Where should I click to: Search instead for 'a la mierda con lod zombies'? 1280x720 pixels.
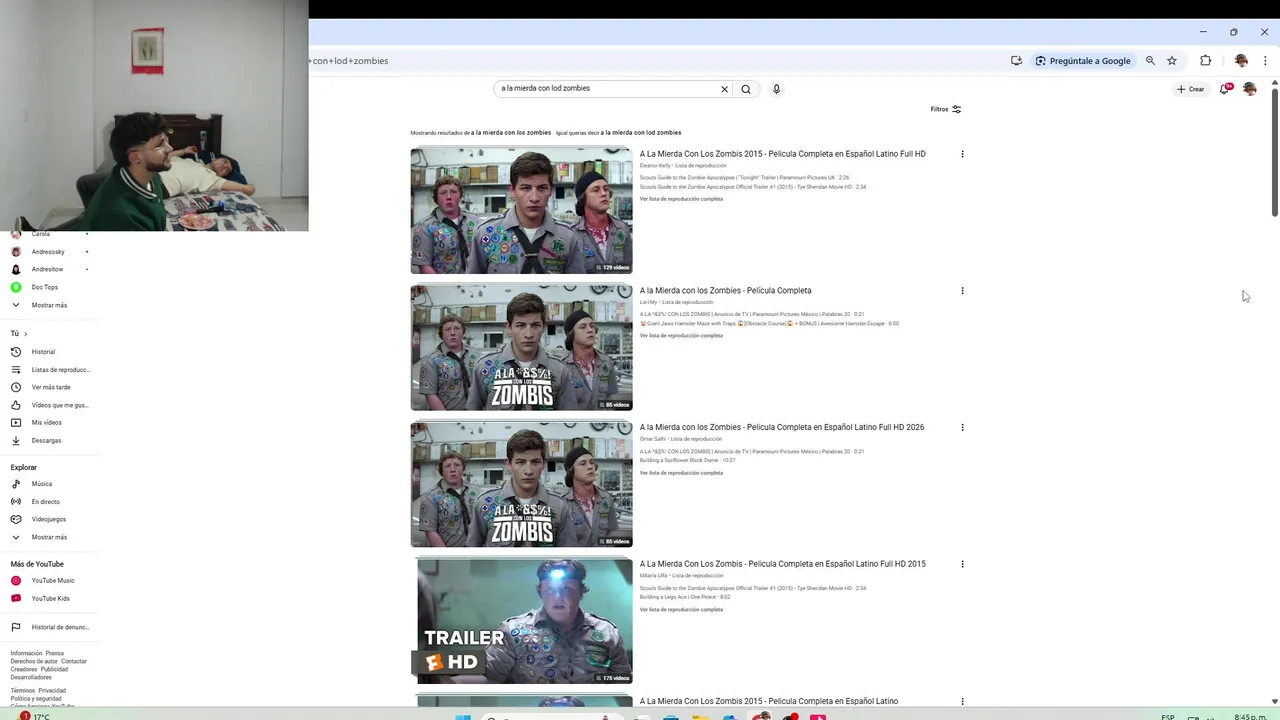point(641,133)
